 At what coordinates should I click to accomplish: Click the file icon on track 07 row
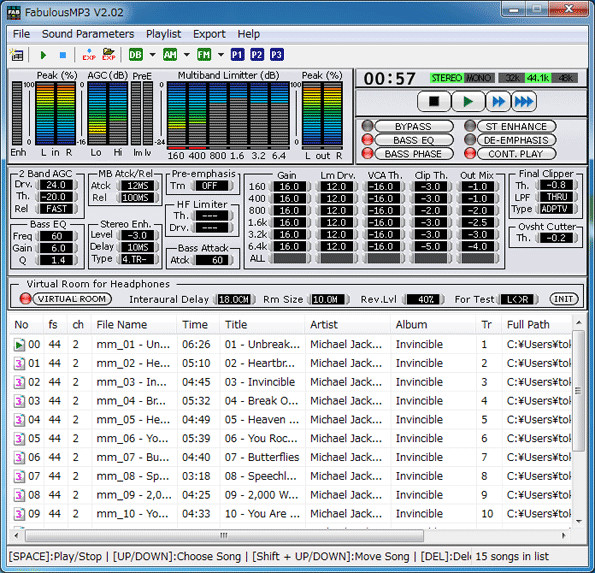click(19, 476)
